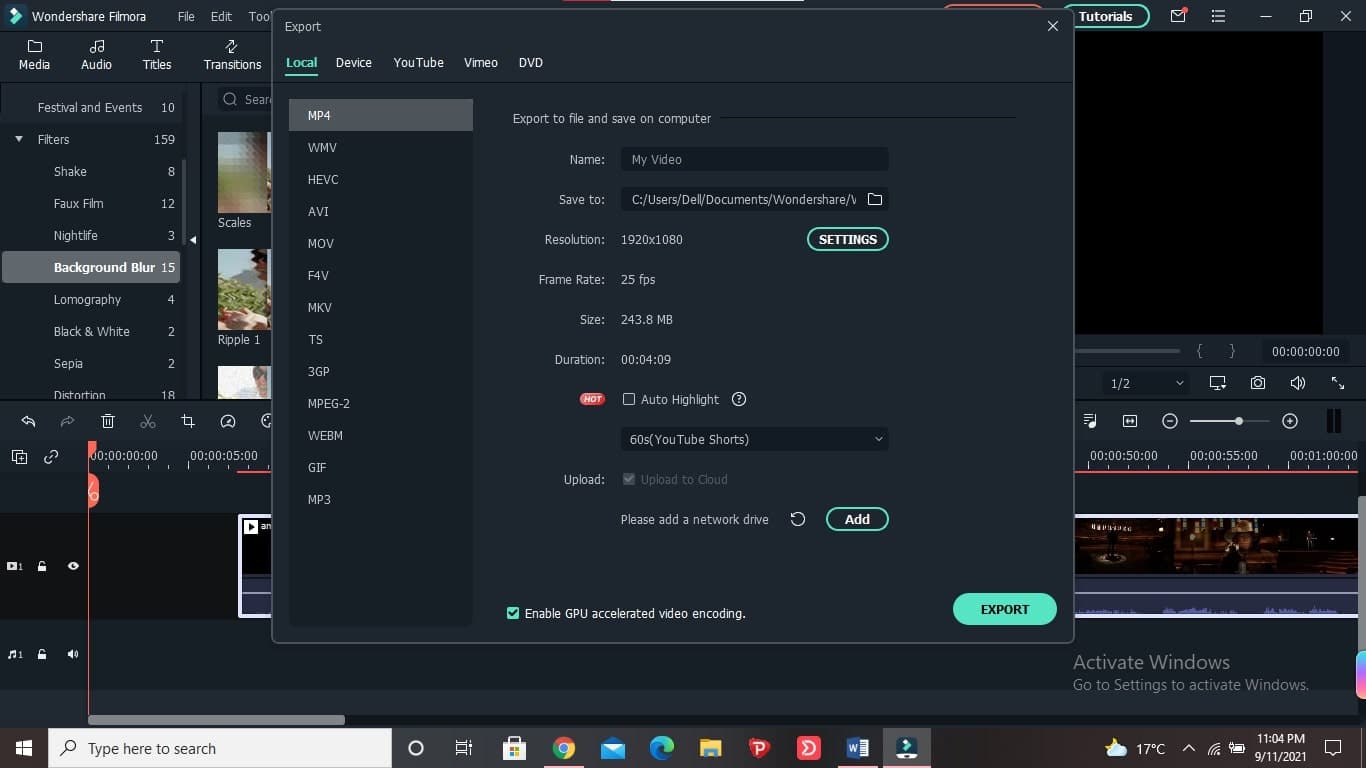1366x768 pixels.
Task: Enable the Auto Highlight checkbox
Action: pos(629,399)
